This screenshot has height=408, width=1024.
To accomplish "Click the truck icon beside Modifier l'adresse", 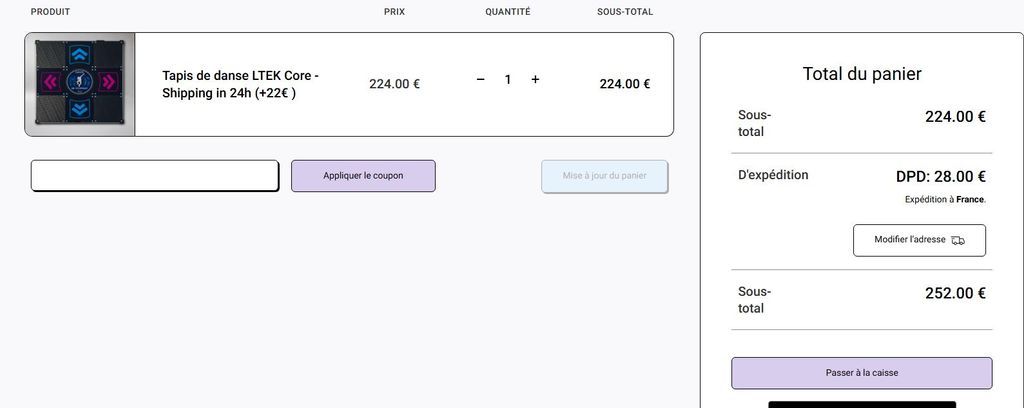I will coord(958,241).
